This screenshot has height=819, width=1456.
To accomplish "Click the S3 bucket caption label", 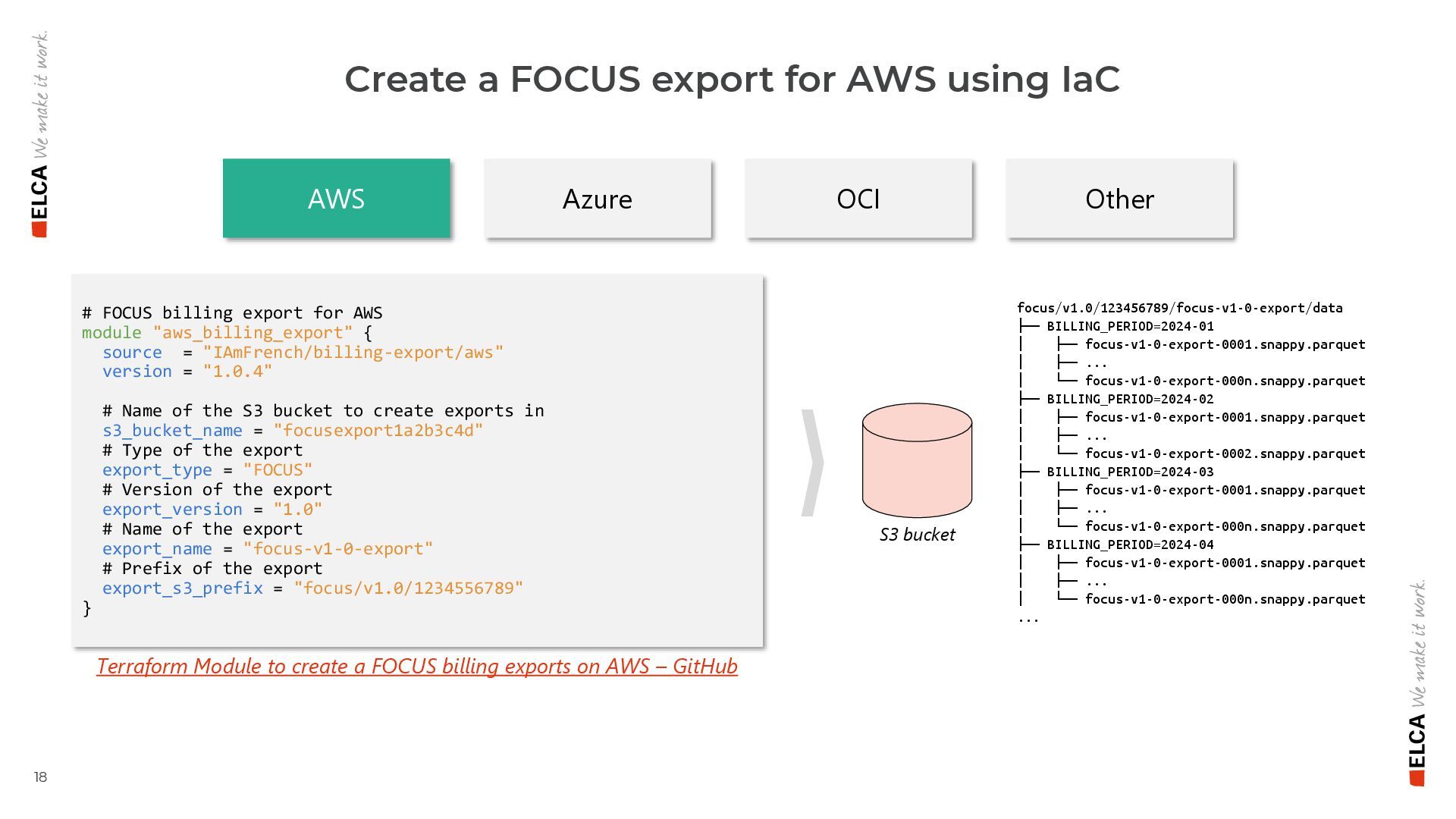I will click(x=917, y=535).
